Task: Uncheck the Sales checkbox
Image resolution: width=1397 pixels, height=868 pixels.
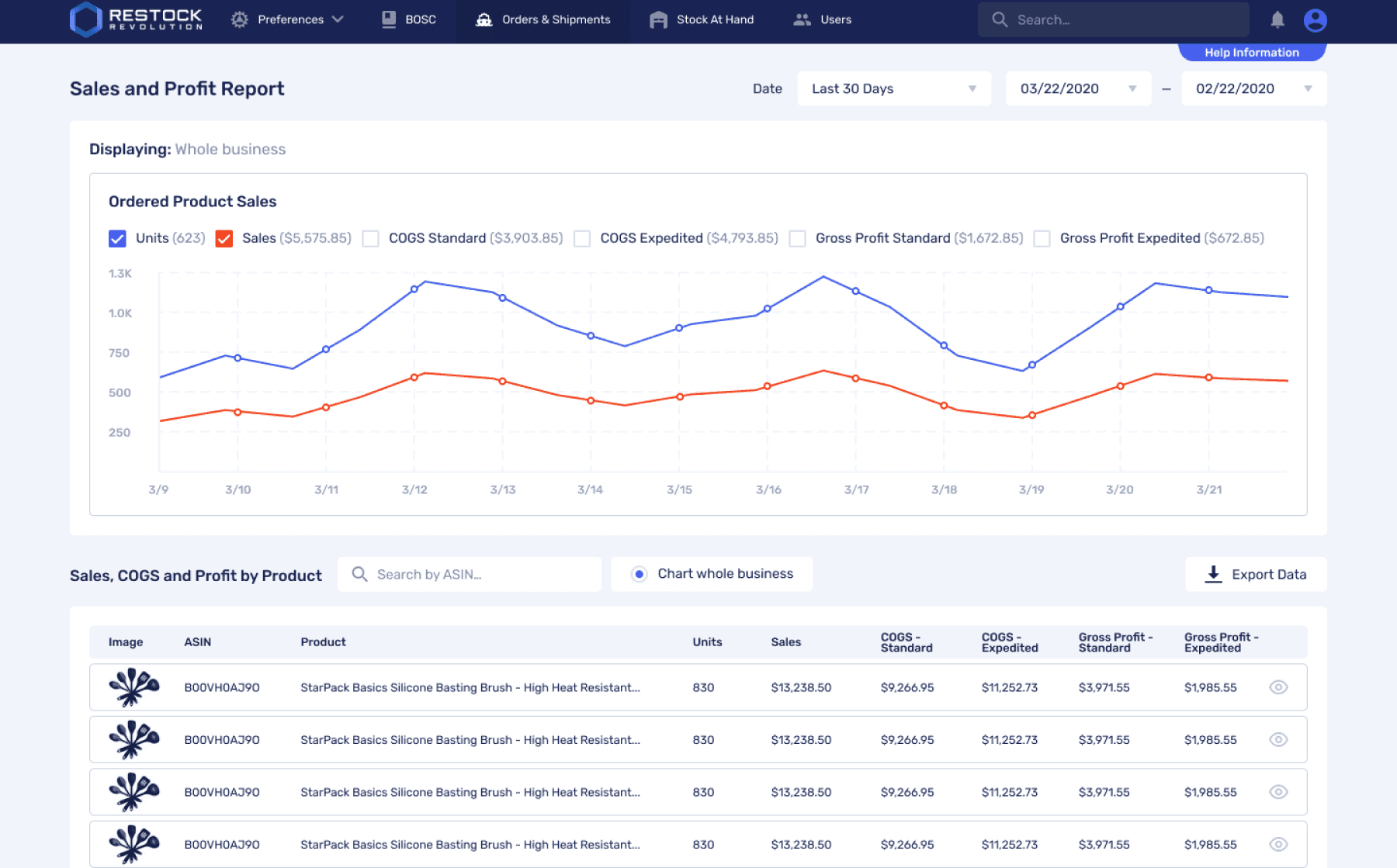Action: [224, 238]
